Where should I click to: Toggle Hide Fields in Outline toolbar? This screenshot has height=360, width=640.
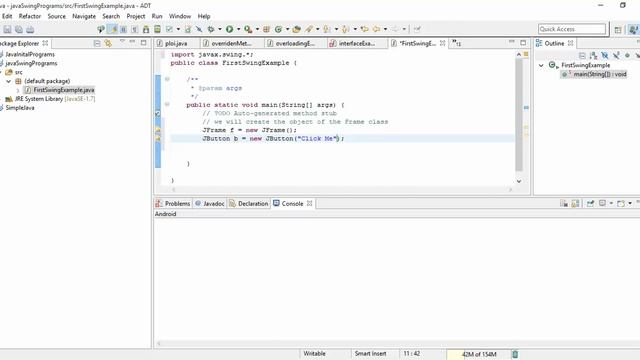[605, 55]
